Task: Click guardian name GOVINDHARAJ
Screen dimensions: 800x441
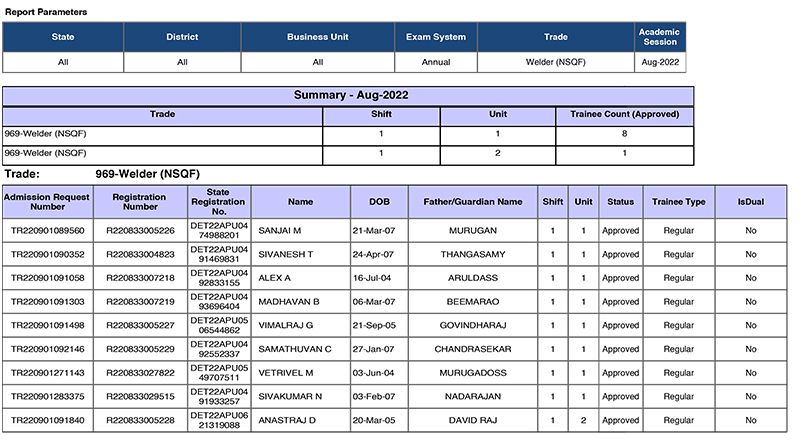Action: 473,326
